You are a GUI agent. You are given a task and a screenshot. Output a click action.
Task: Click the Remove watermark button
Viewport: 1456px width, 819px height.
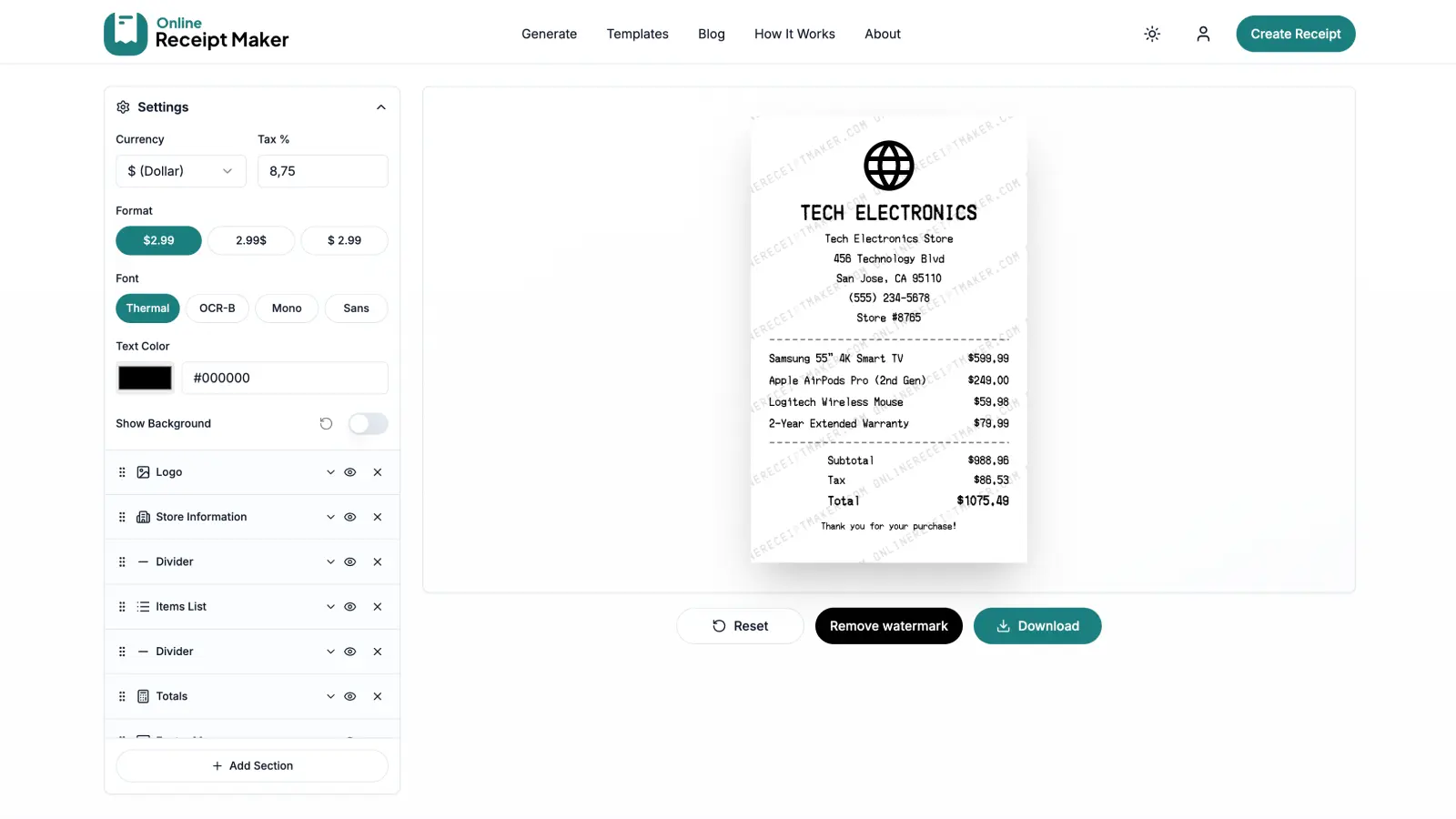[x=889, y=626]
